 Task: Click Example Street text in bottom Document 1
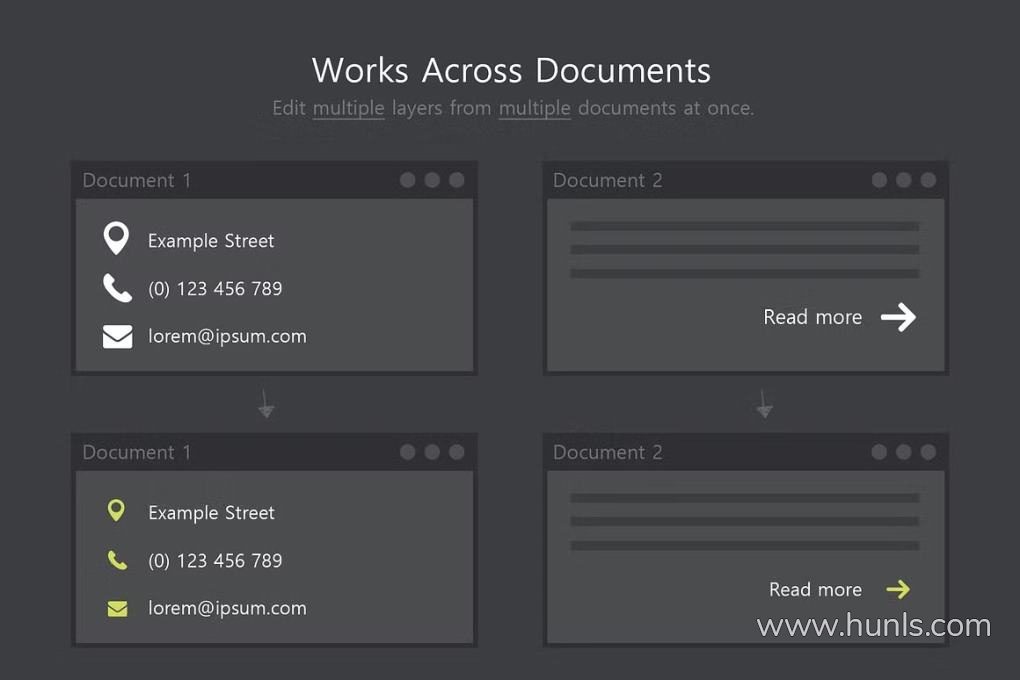[x=211, y=513]
